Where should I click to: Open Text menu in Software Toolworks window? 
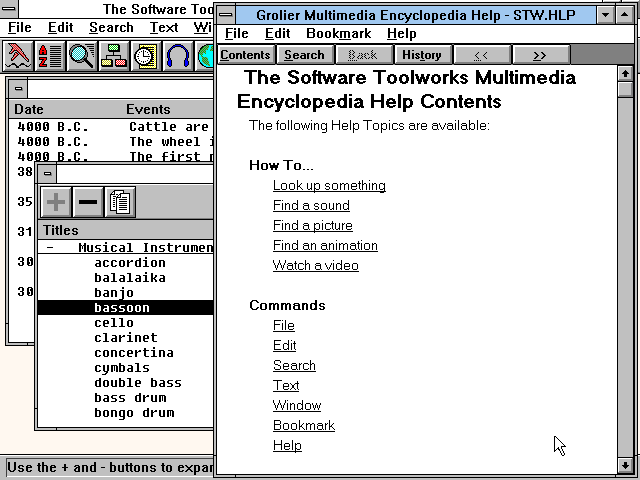pos(164,27)
